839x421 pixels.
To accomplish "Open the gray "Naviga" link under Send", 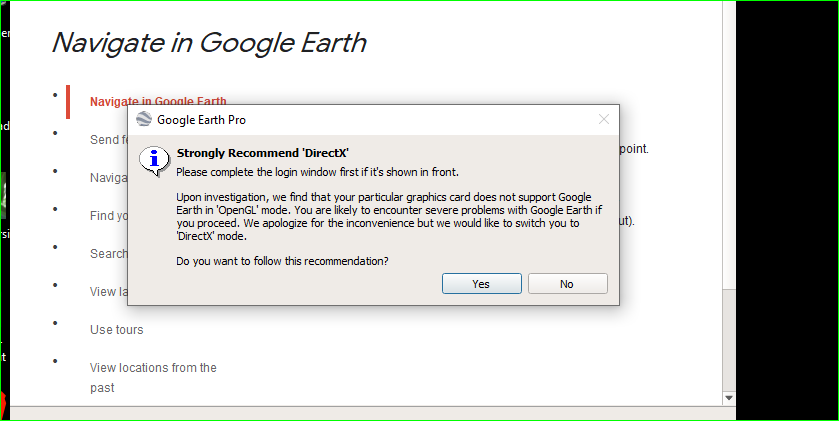I will [109, 178].
